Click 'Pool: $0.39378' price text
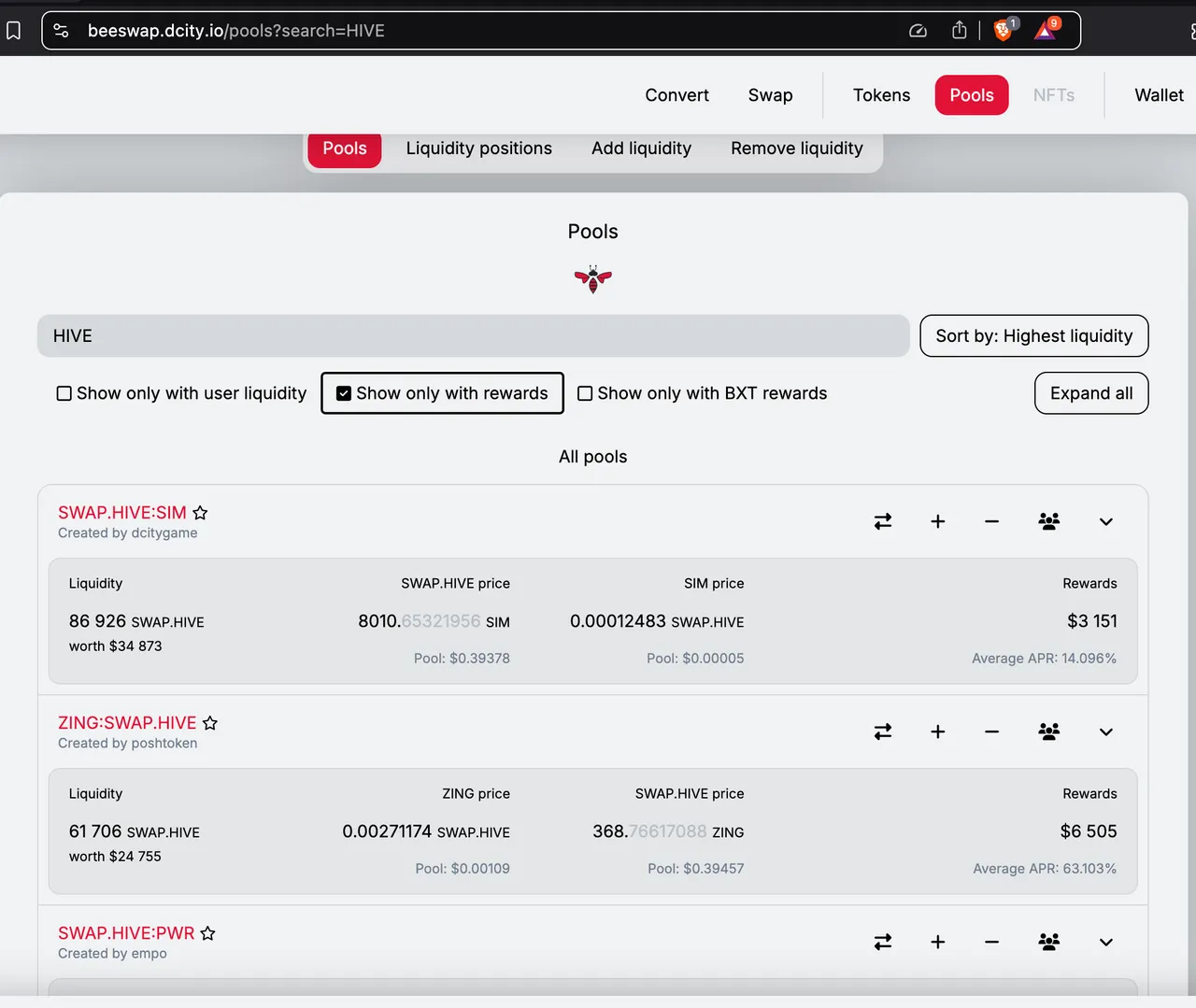Image resolution: width=1196 pixels, height=1008 pixels. coord(462,659)
